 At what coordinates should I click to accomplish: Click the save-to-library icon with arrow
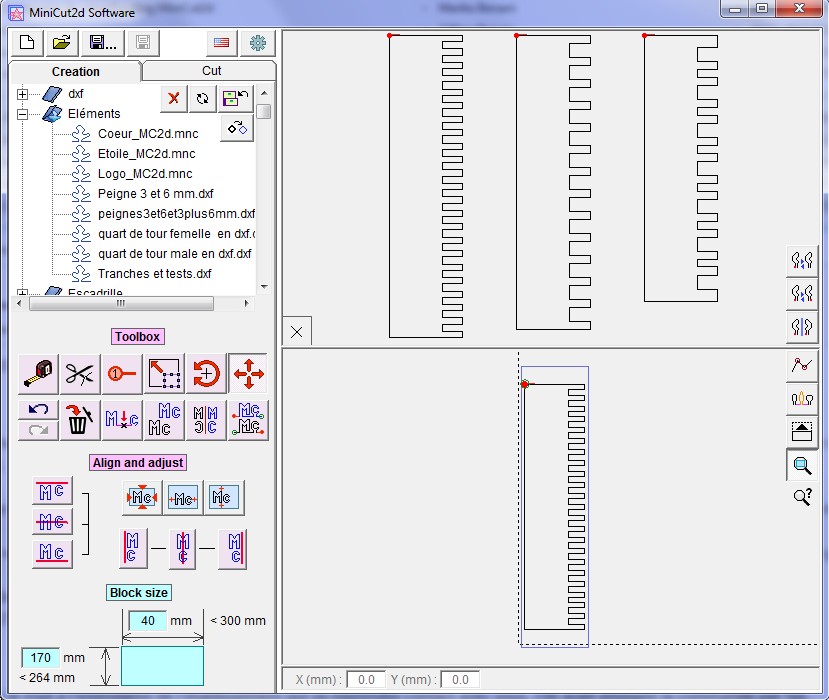click(236, 99)
